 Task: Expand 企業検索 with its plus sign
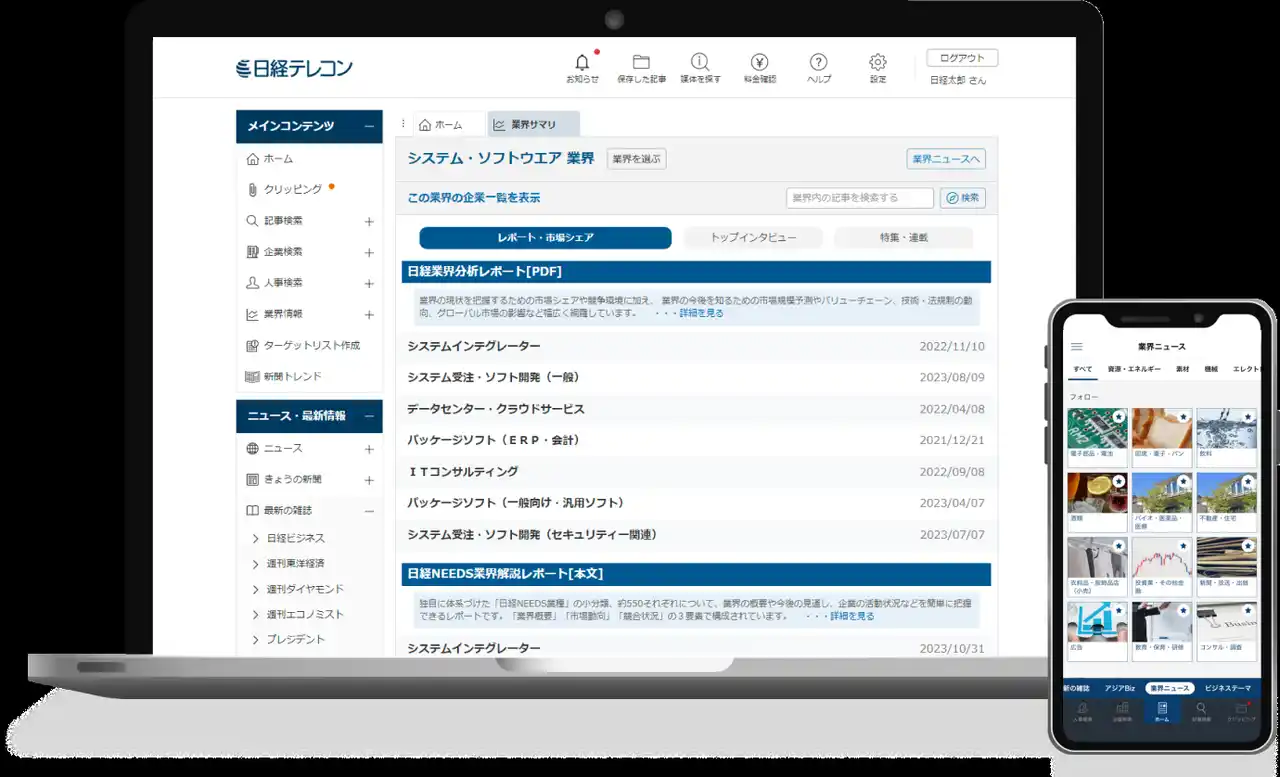coord(369,252)
